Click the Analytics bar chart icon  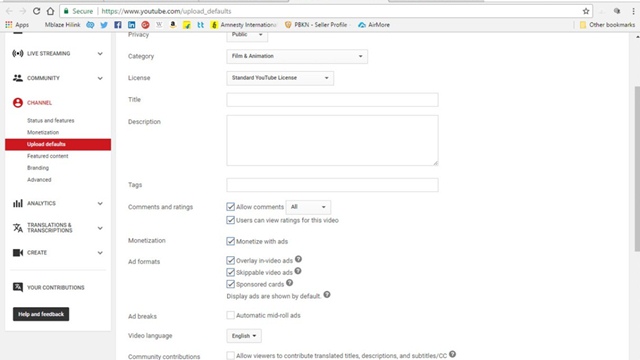pyautogui.click(x=18, y=203)
